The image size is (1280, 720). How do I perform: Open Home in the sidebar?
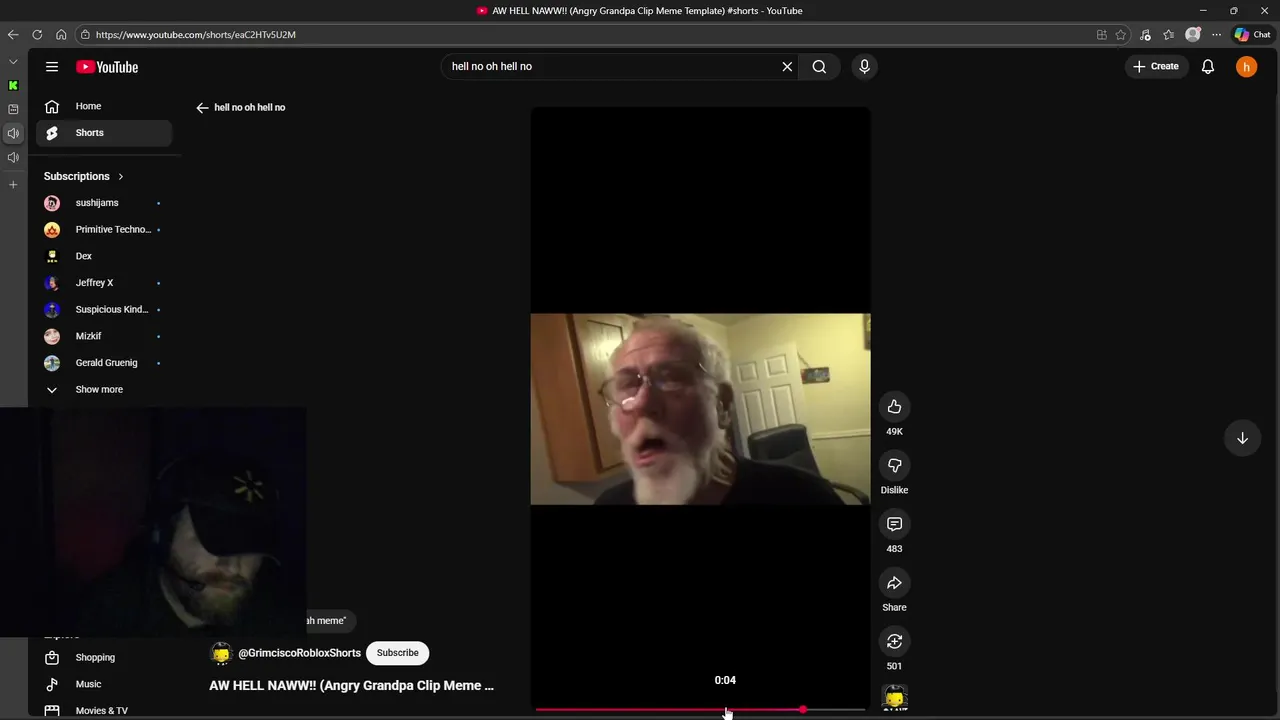(104, 106)
